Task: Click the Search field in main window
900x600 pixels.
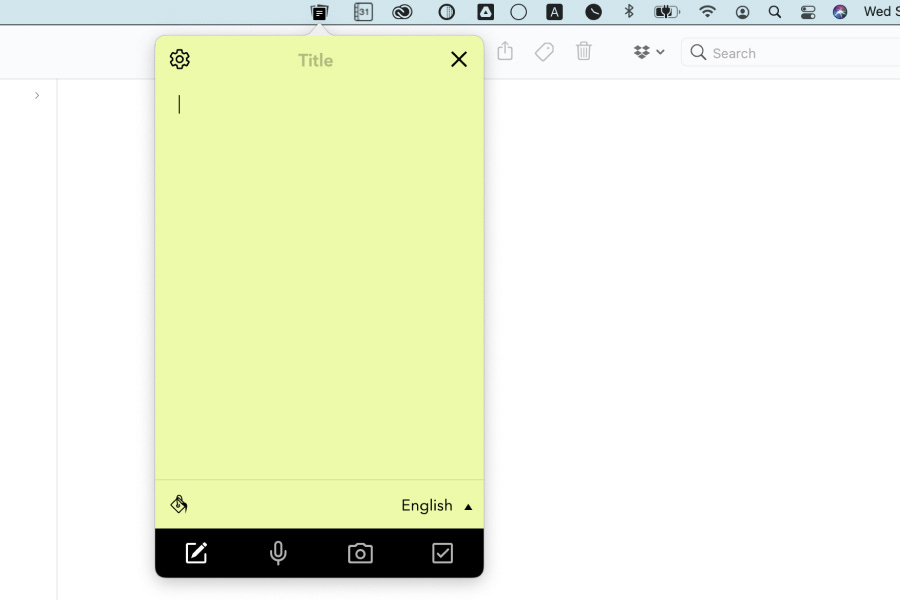Action: [x=790, y=53]
